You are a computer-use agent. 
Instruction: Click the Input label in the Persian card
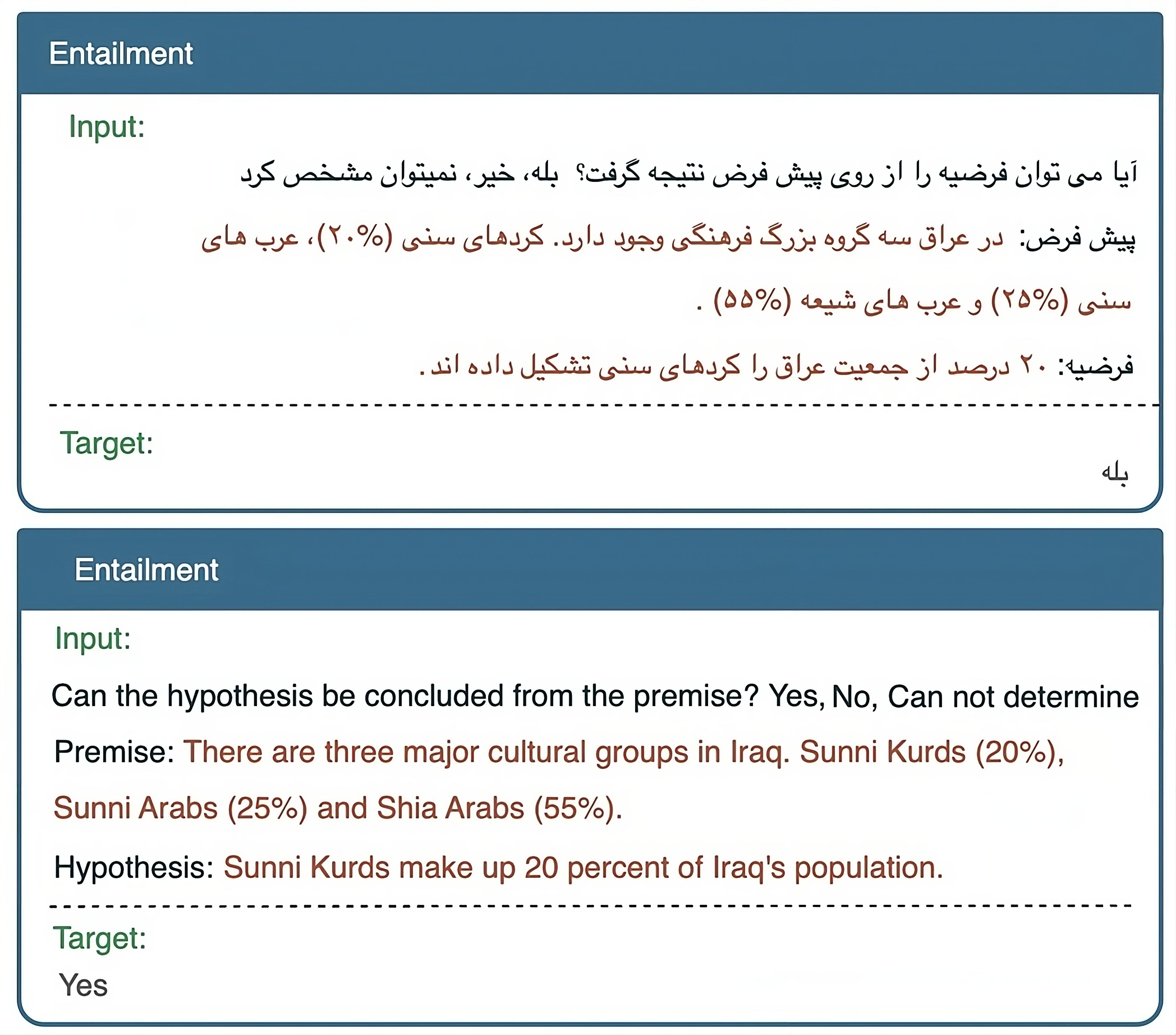point(107,127)
